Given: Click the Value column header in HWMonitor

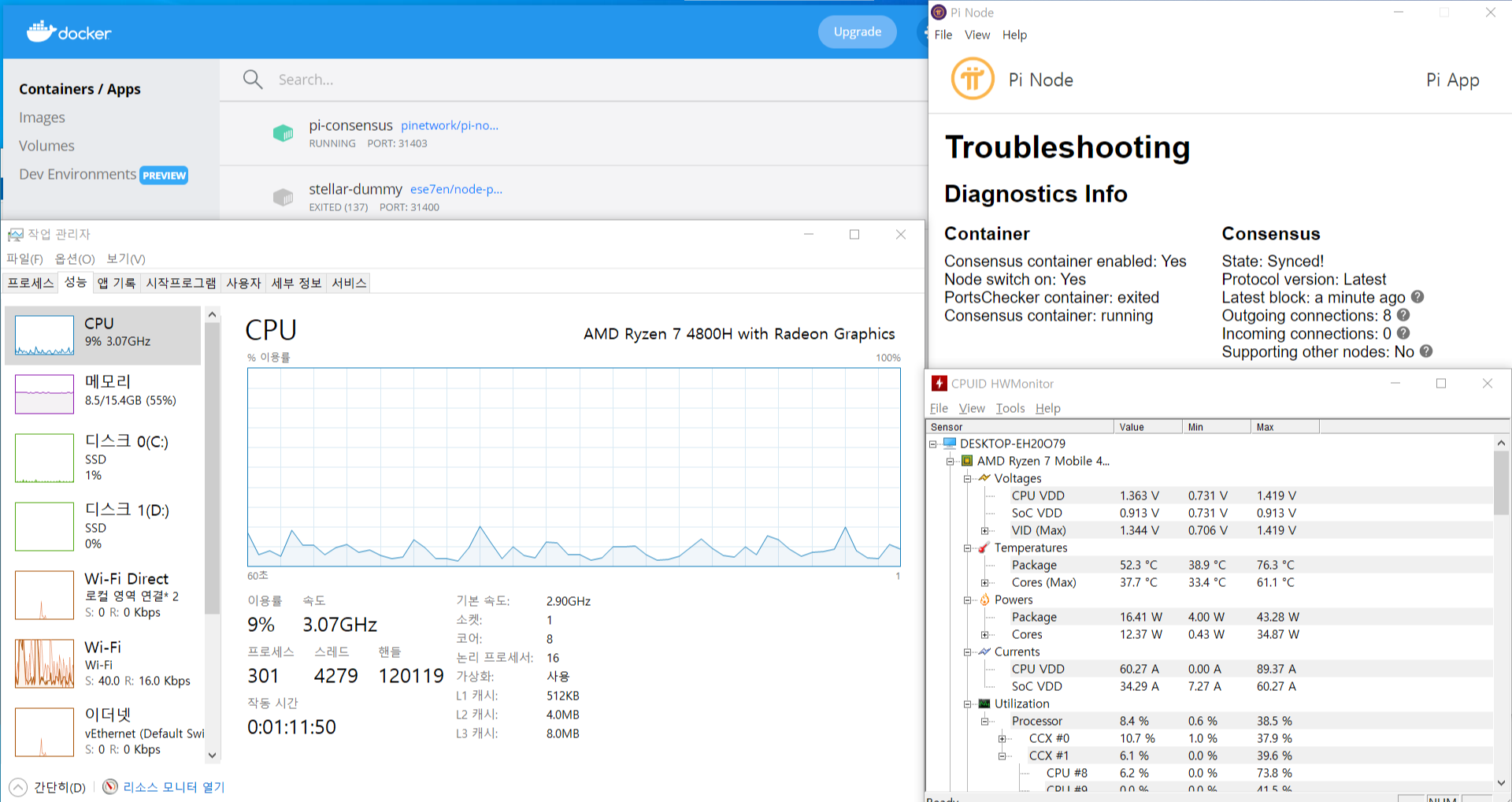Looking at the screenshot, I should (1148, 427).
